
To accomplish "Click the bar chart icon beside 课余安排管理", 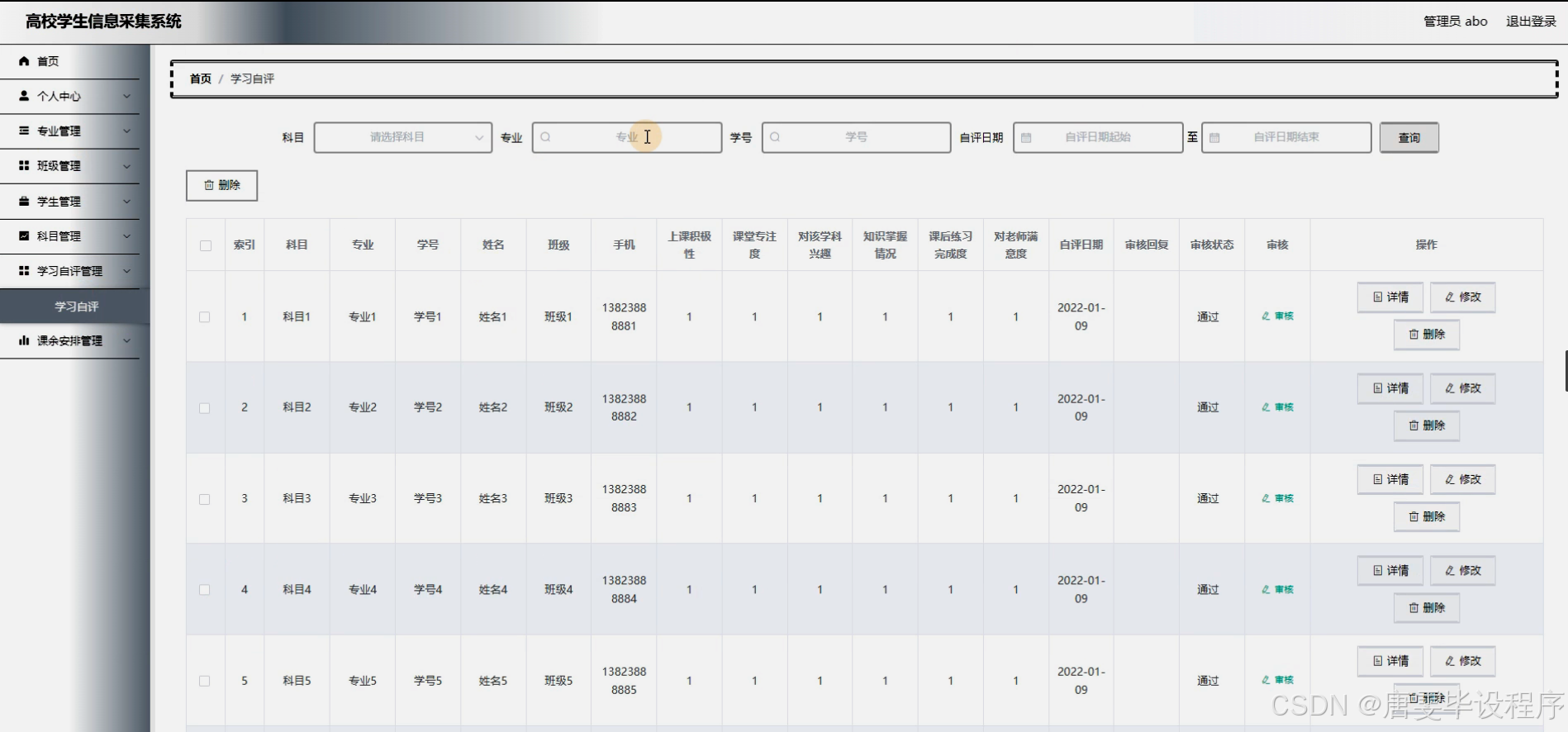I will pyautogui.click(x=24, y=340).
